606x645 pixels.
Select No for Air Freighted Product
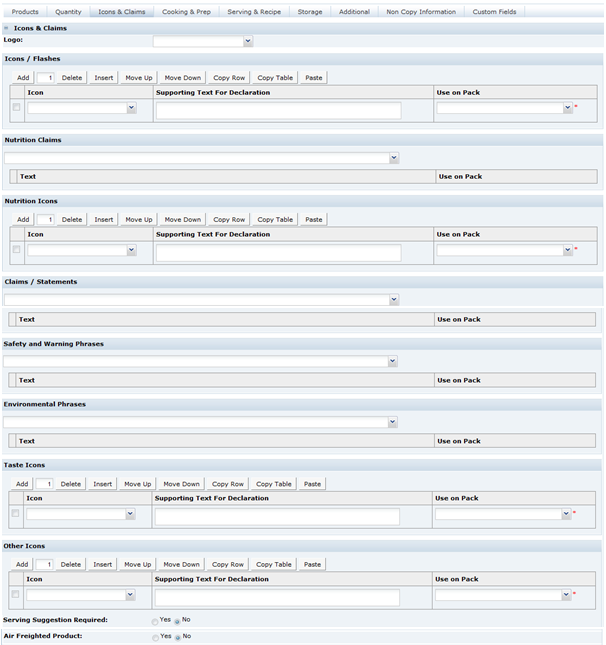(178, 638)
